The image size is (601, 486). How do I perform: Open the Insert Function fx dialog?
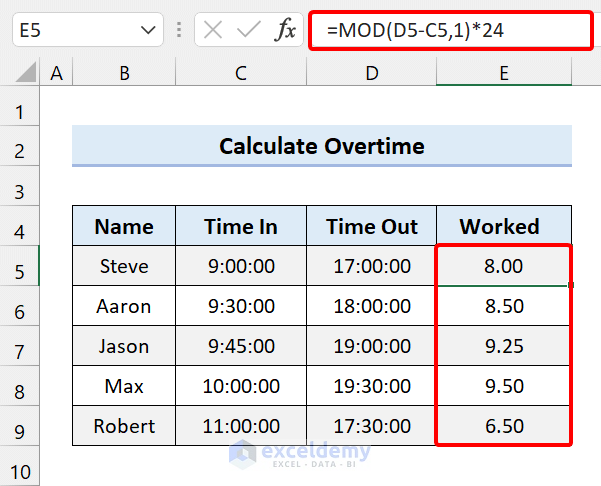click(x=286, y=30)
